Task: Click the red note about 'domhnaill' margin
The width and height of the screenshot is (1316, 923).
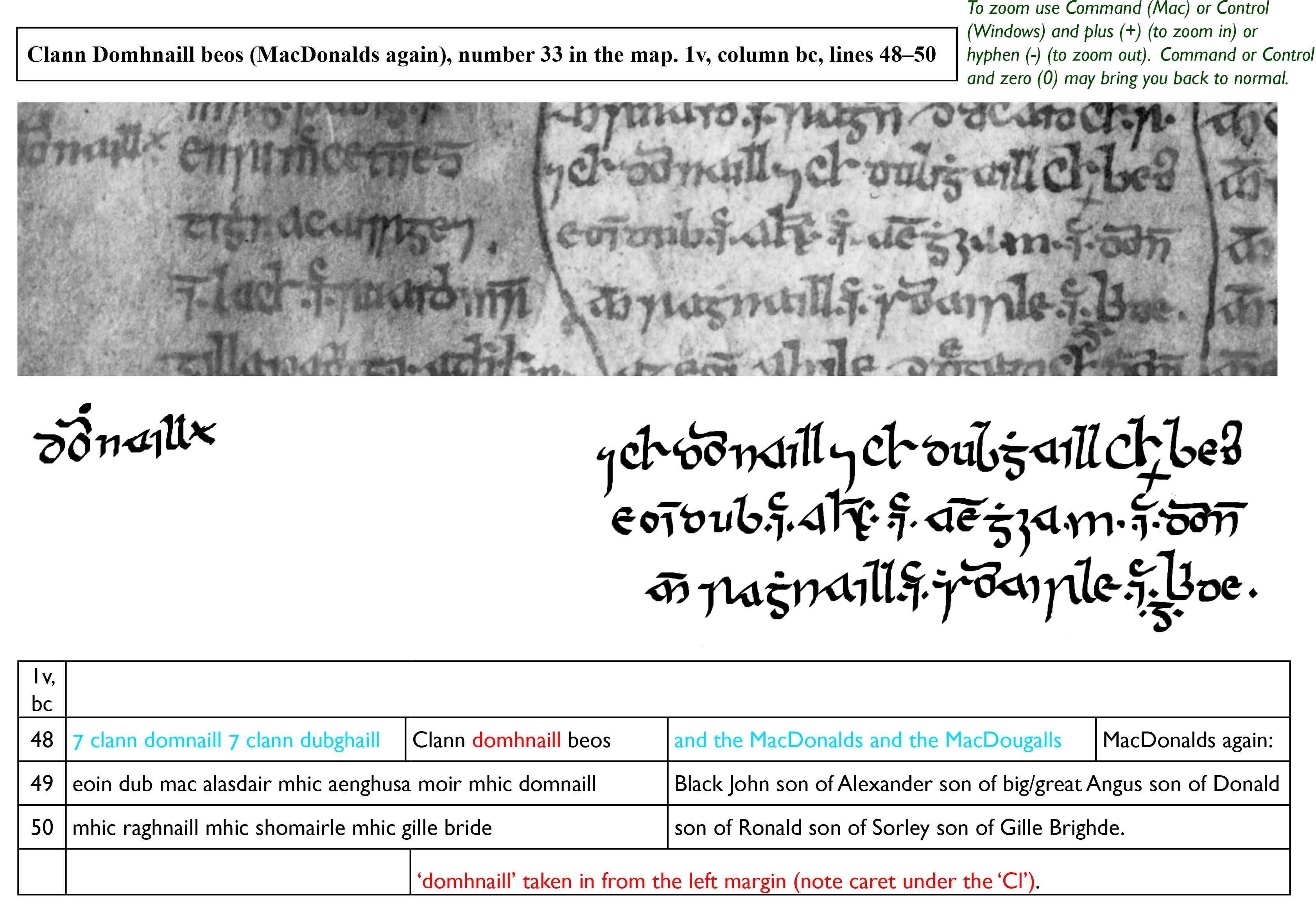Action: [x=728, y=881]
